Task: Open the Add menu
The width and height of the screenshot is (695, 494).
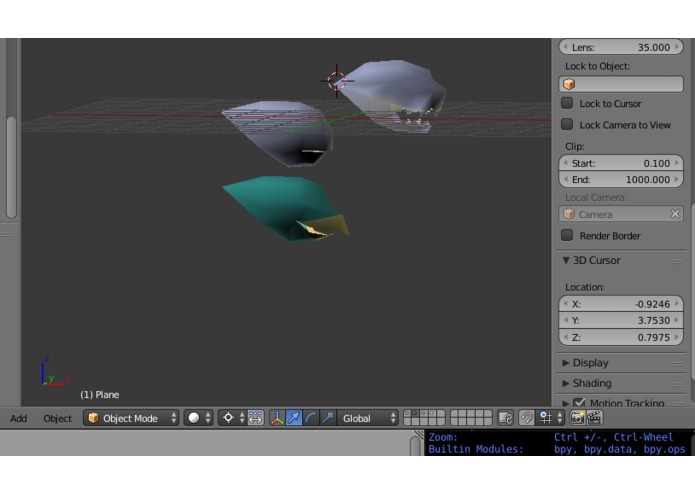Action: [19, 418]
